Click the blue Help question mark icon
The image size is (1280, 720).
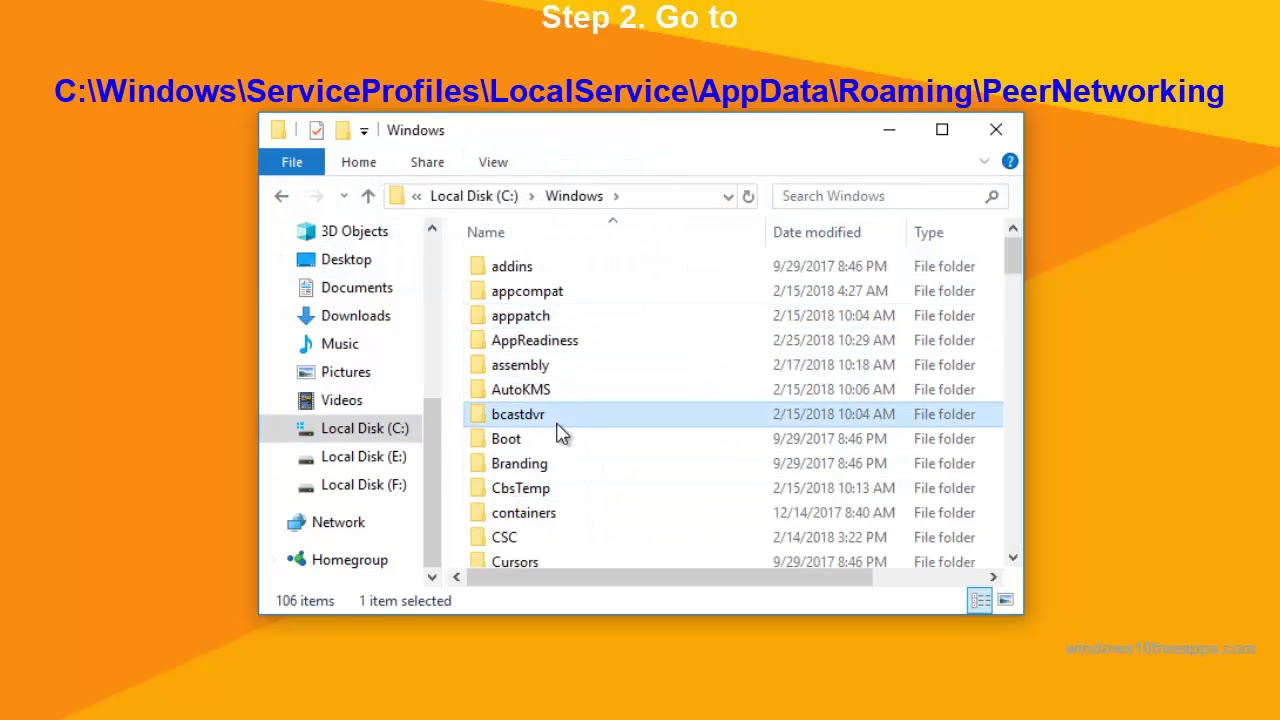click(x=1010, y=161)
